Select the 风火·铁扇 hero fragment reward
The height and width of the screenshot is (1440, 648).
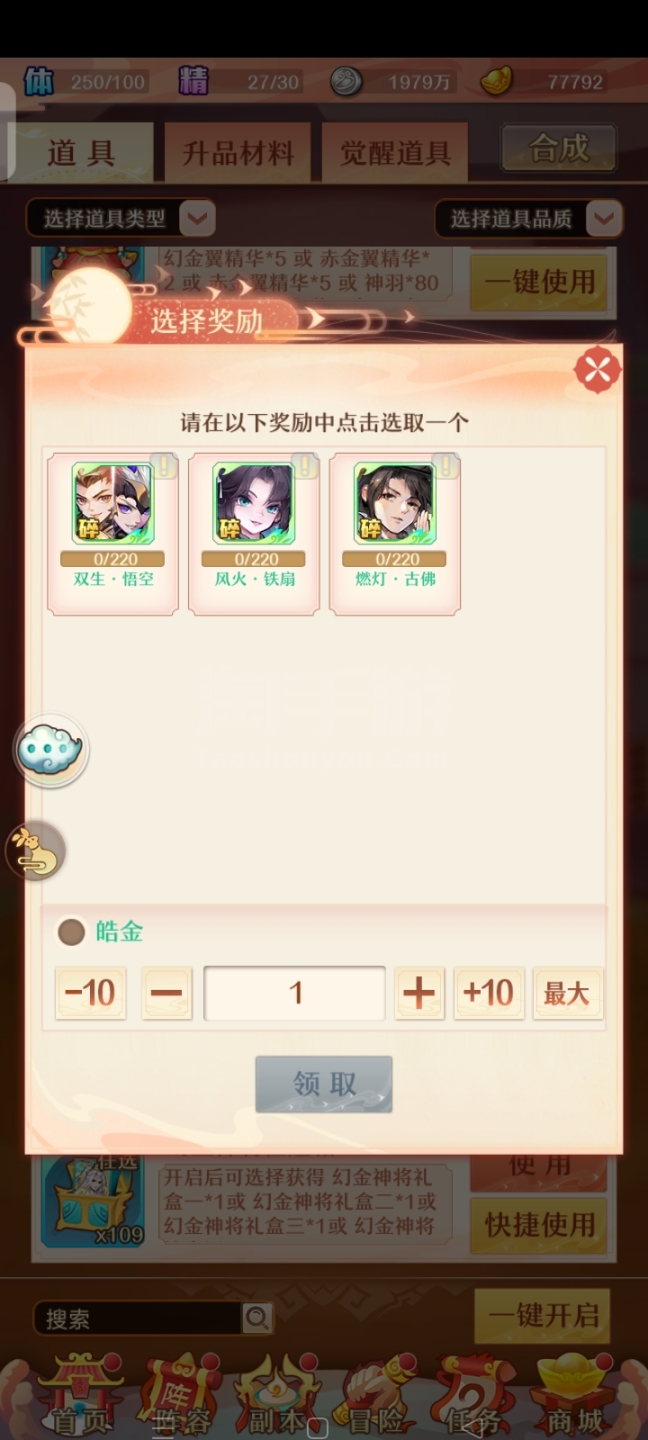click(x=254, y=533)
